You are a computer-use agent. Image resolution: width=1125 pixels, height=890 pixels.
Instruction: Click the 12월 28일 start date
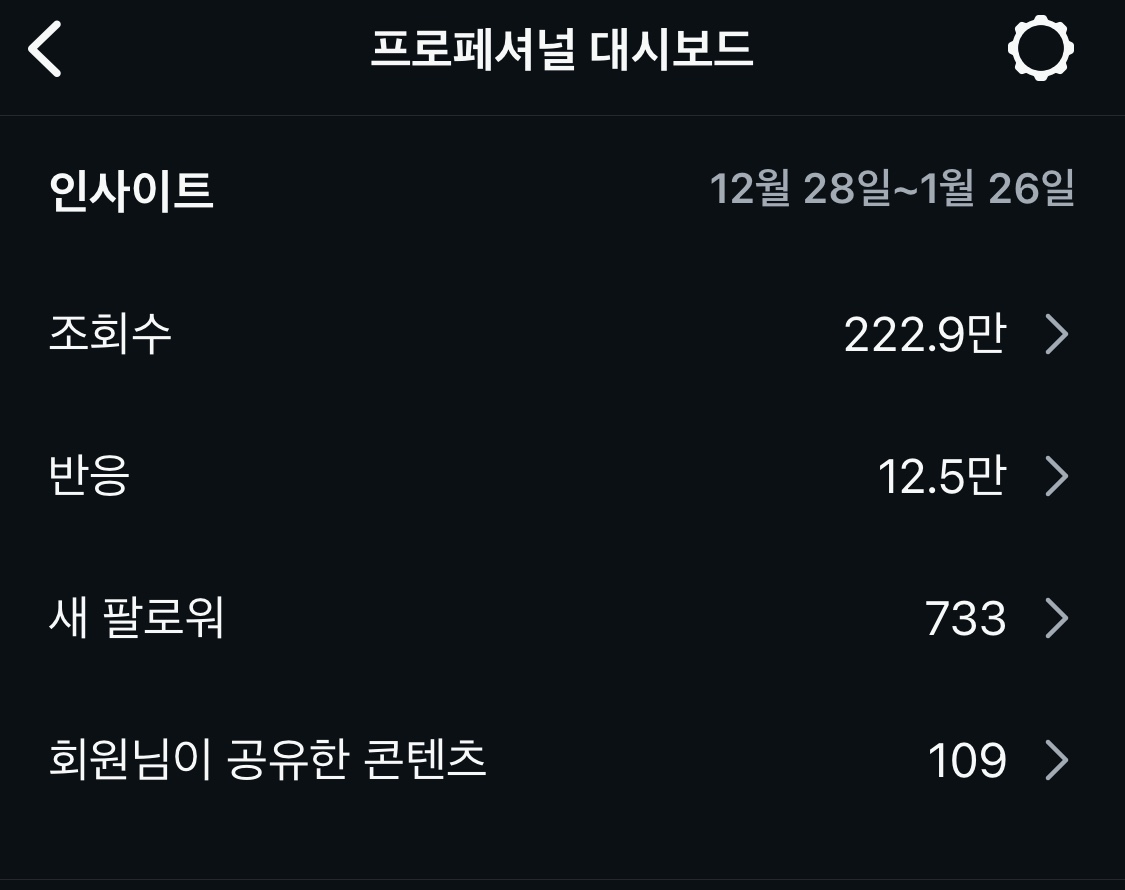click(798, 188)
